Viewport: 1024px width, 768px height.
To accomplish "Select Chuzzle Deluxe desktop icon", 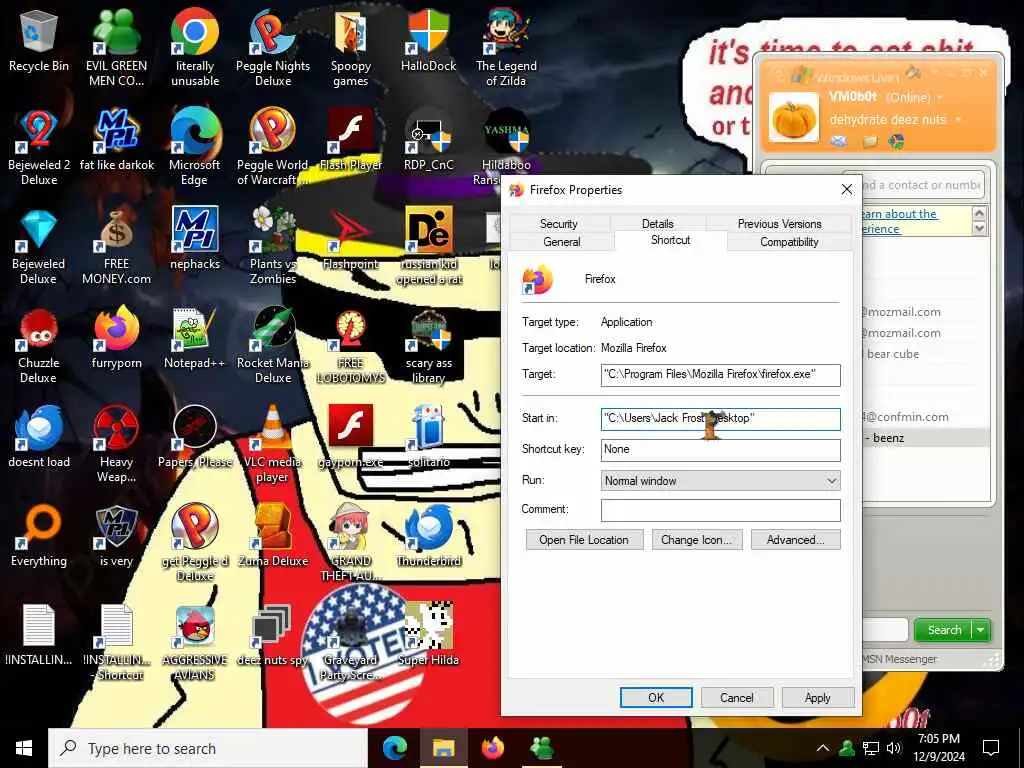I will tap(39, 346).
